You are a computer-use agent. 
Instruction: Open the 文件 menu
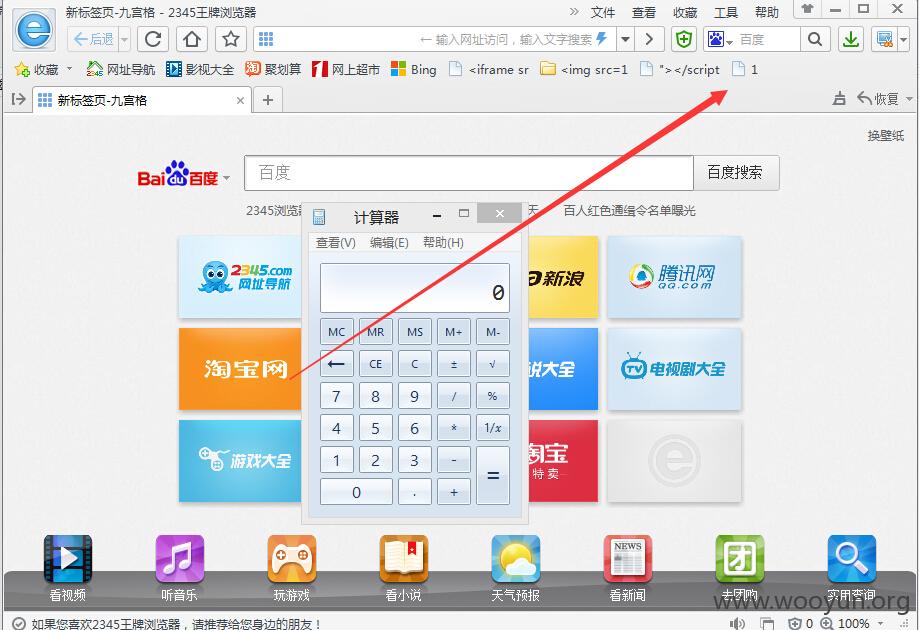[x=603, y=12]
